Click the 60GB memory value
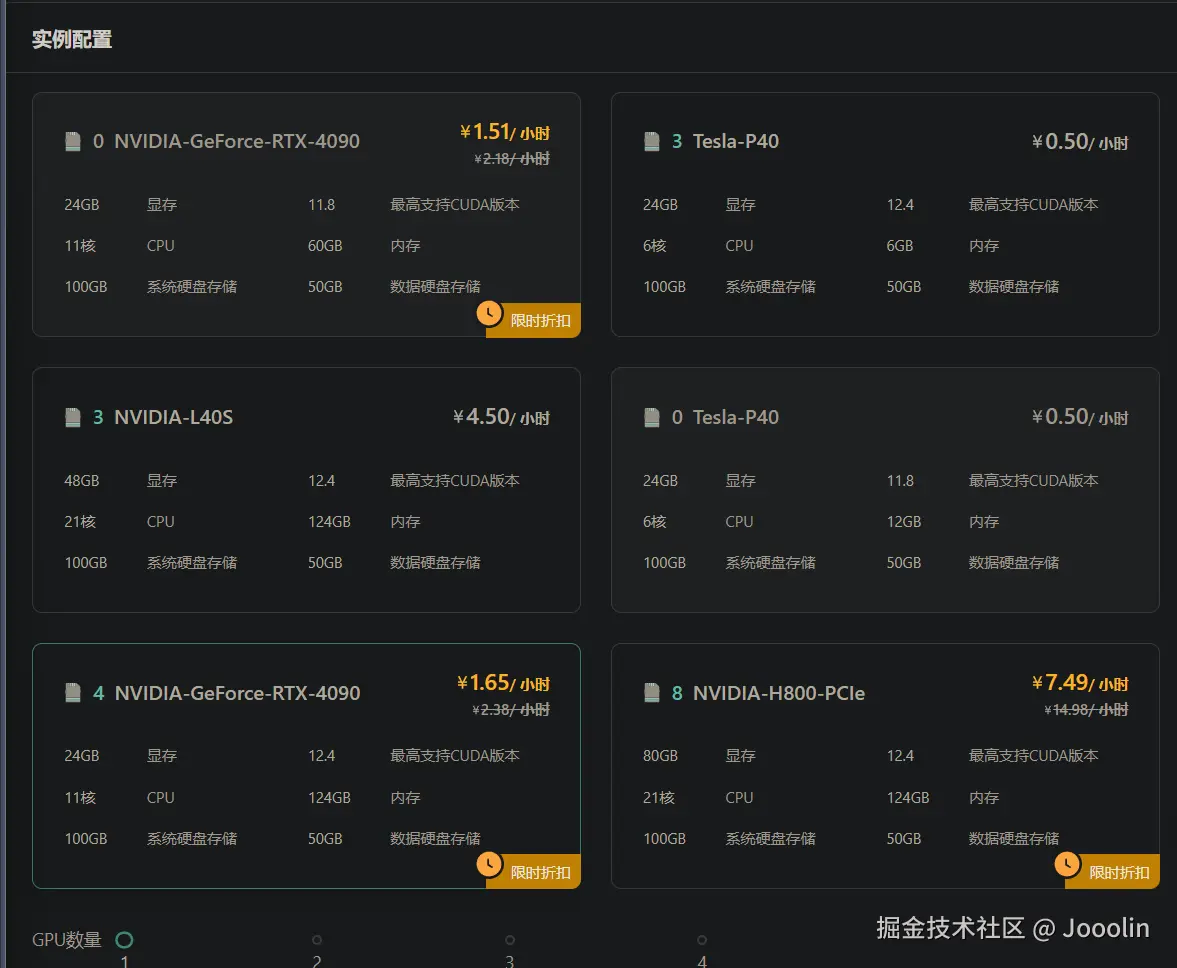 [325, 246]
